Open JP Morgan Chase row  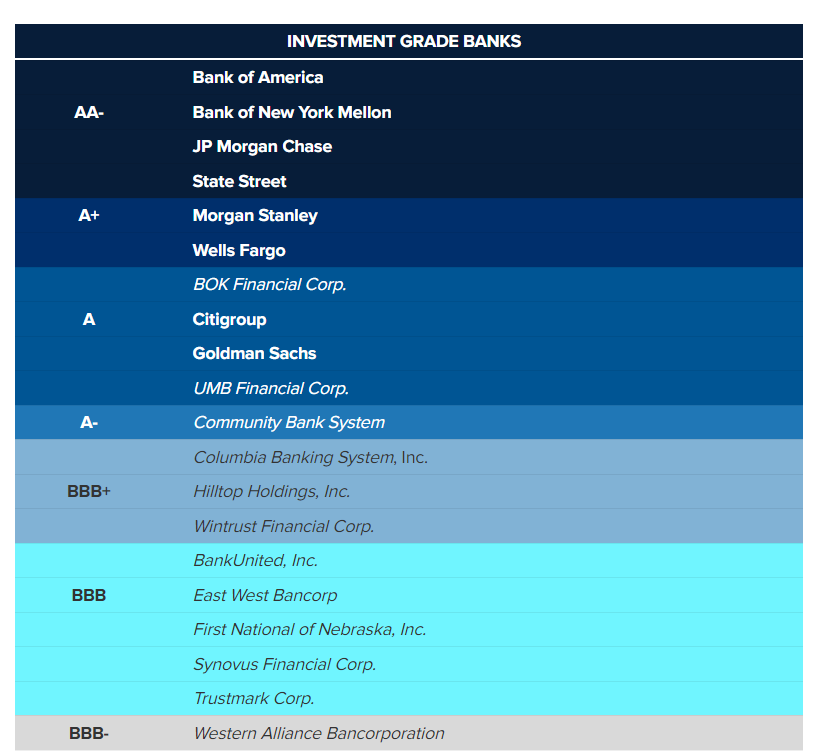tap(262, 147)
